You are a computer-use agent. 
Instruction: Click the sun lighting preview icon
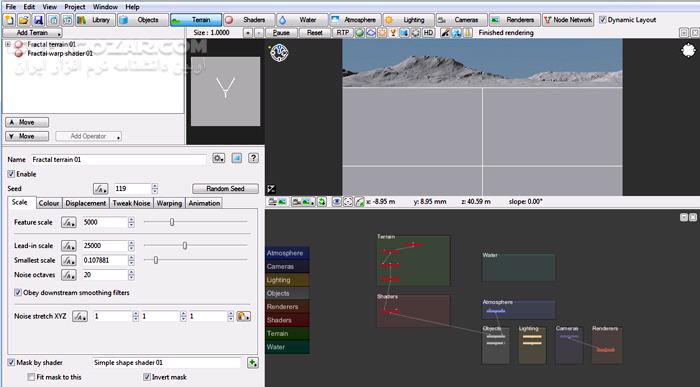click(x=382, y=33)
